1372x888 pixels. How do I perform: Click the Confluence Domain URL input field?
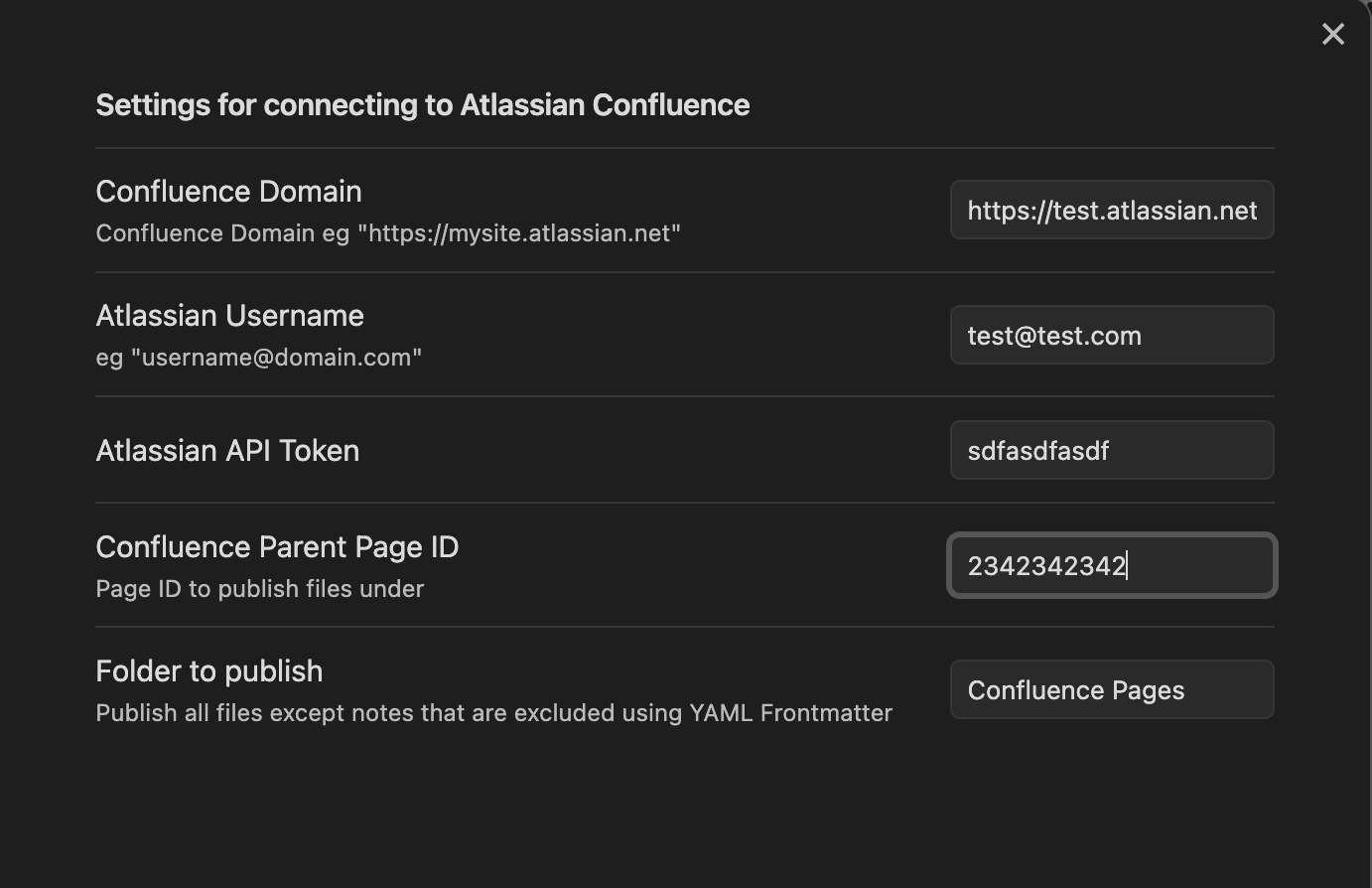pos(1111,211)
